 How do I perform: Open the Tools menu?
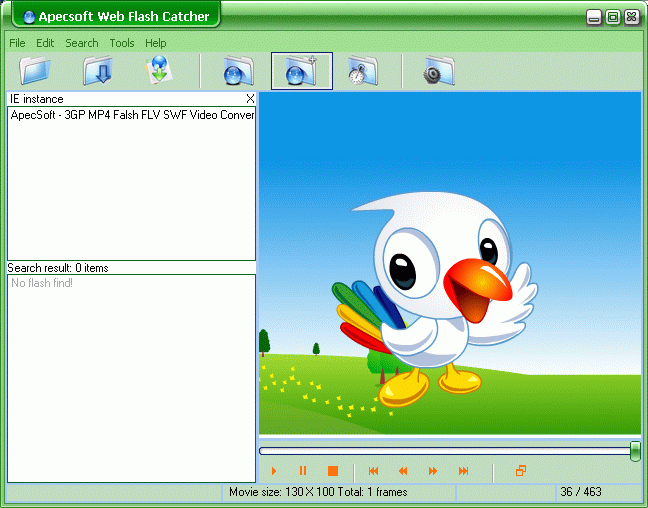click(x=122, y=43)
